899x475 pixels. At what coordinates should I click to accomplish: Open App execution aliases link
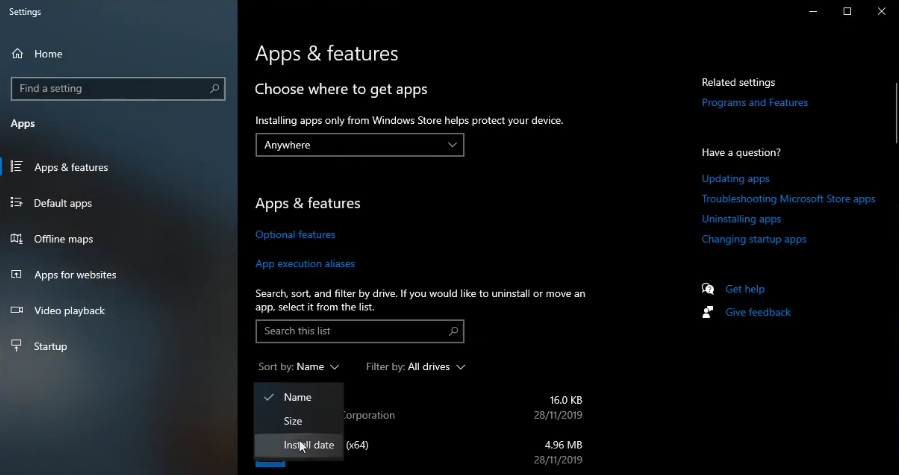[305, 264]
